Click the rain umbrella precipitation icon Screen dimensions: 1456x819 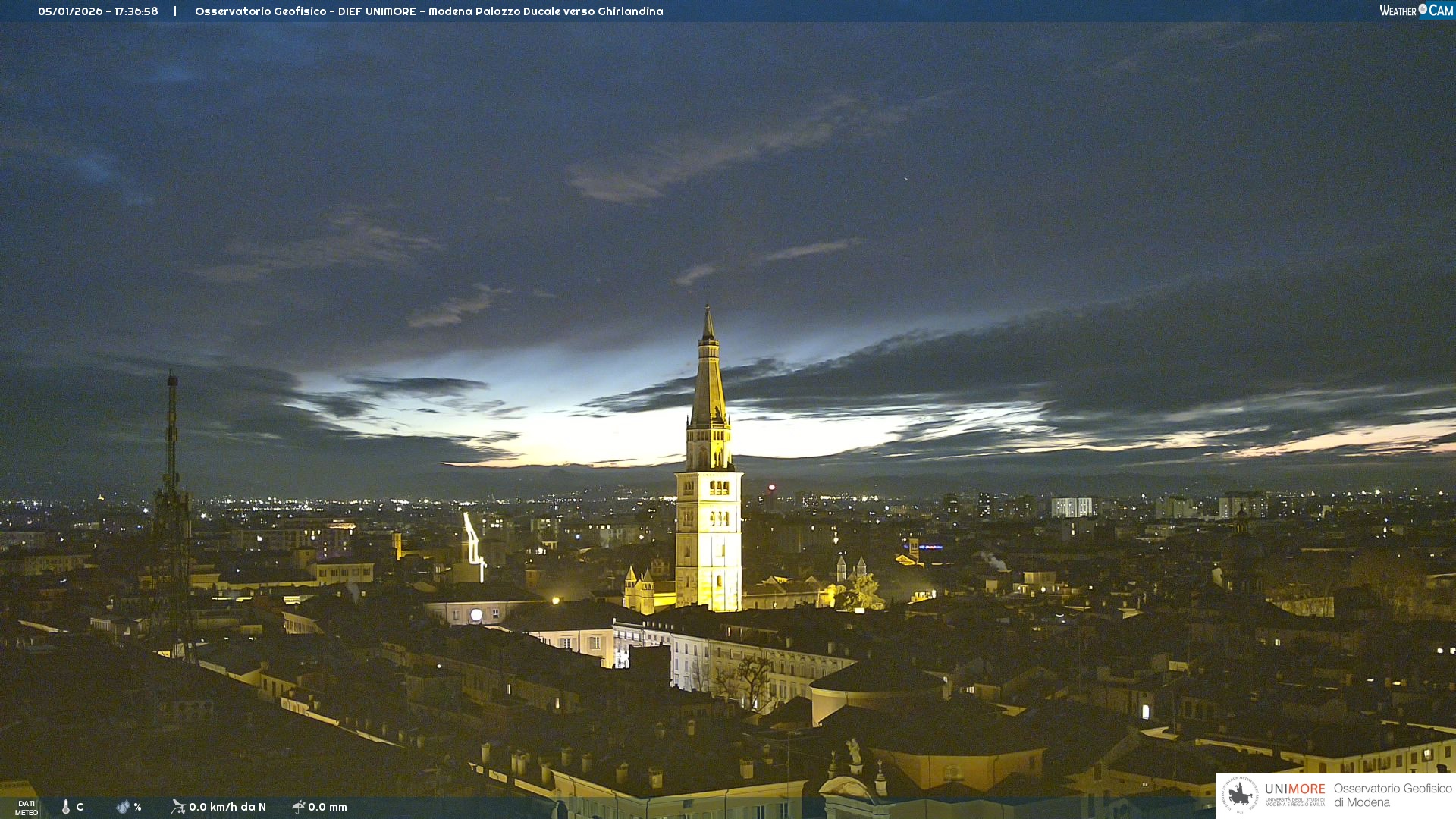[x=298, y=807]
